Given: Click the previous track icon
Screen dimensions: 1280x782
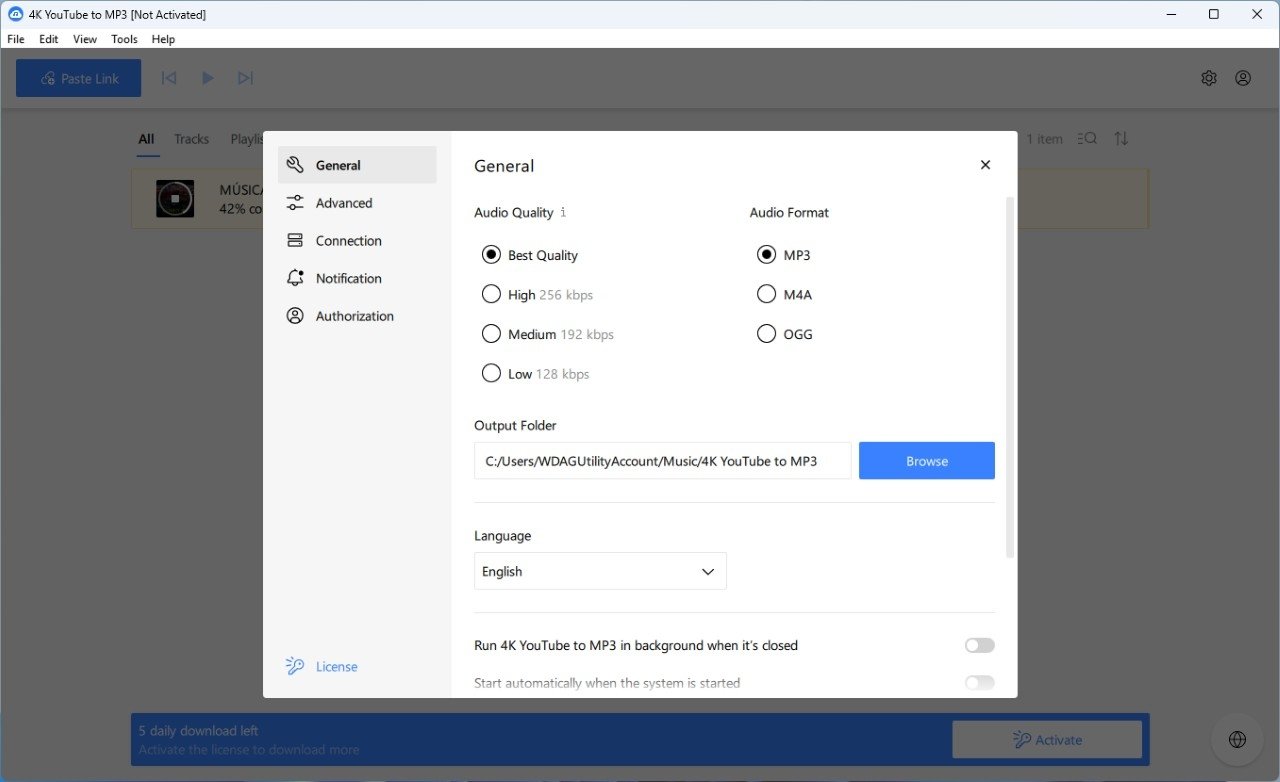Looking at the screenshot, I should tap(169, 78).
